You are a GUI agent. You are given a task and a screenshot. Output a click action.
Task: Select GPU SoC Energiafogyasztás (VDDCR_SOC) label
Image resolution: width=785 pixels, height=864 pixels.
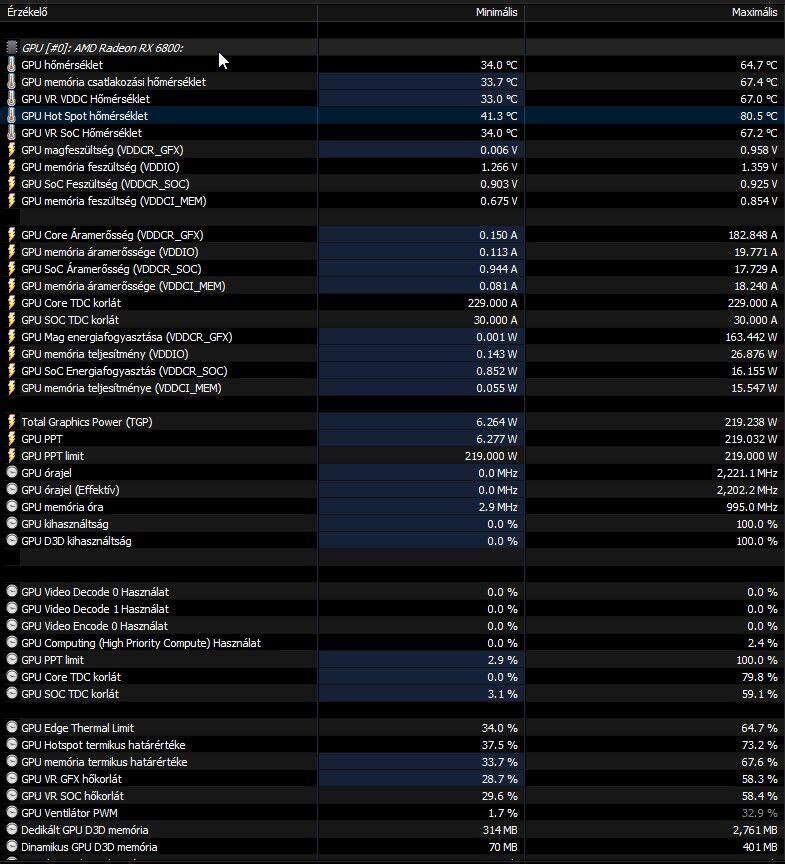coord(124,371)
